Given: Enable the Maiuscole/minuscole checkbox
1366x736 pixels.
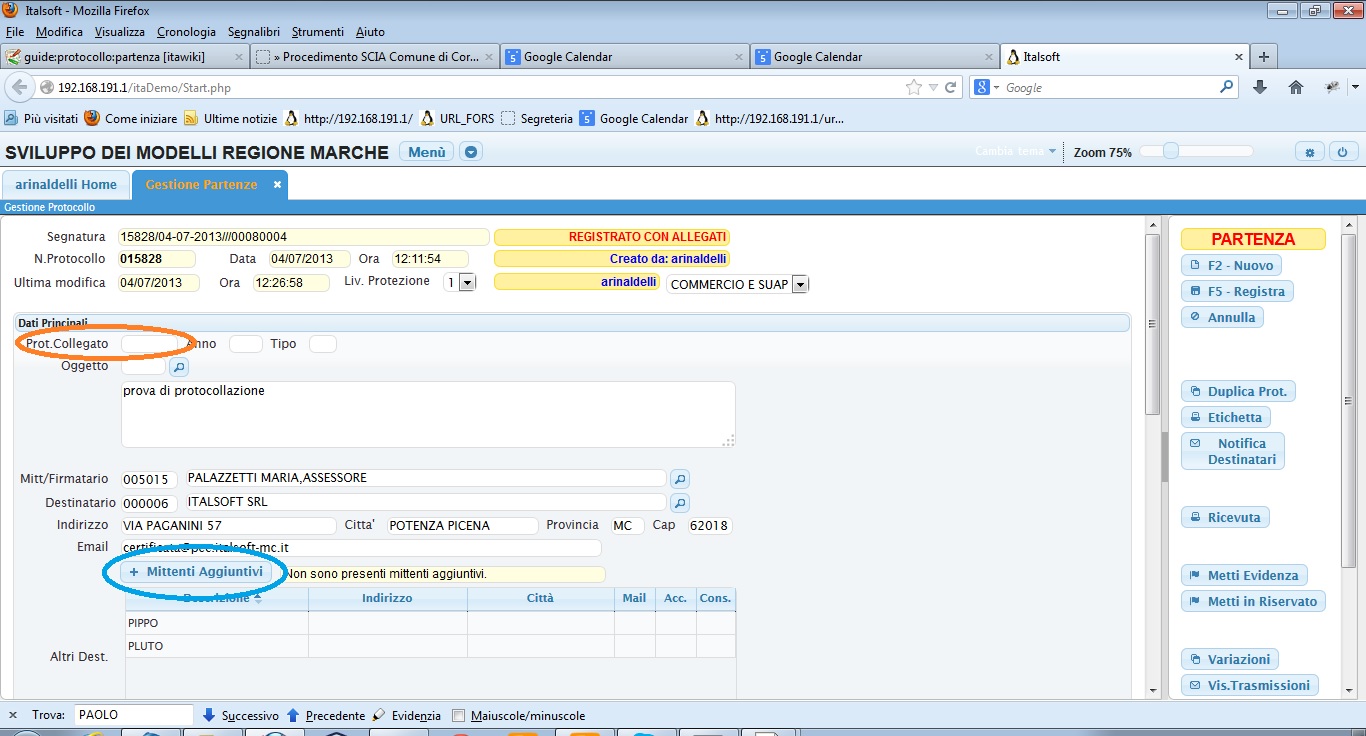Looking at the screenshot, I should pyautogui.click(x=459, y=716).
